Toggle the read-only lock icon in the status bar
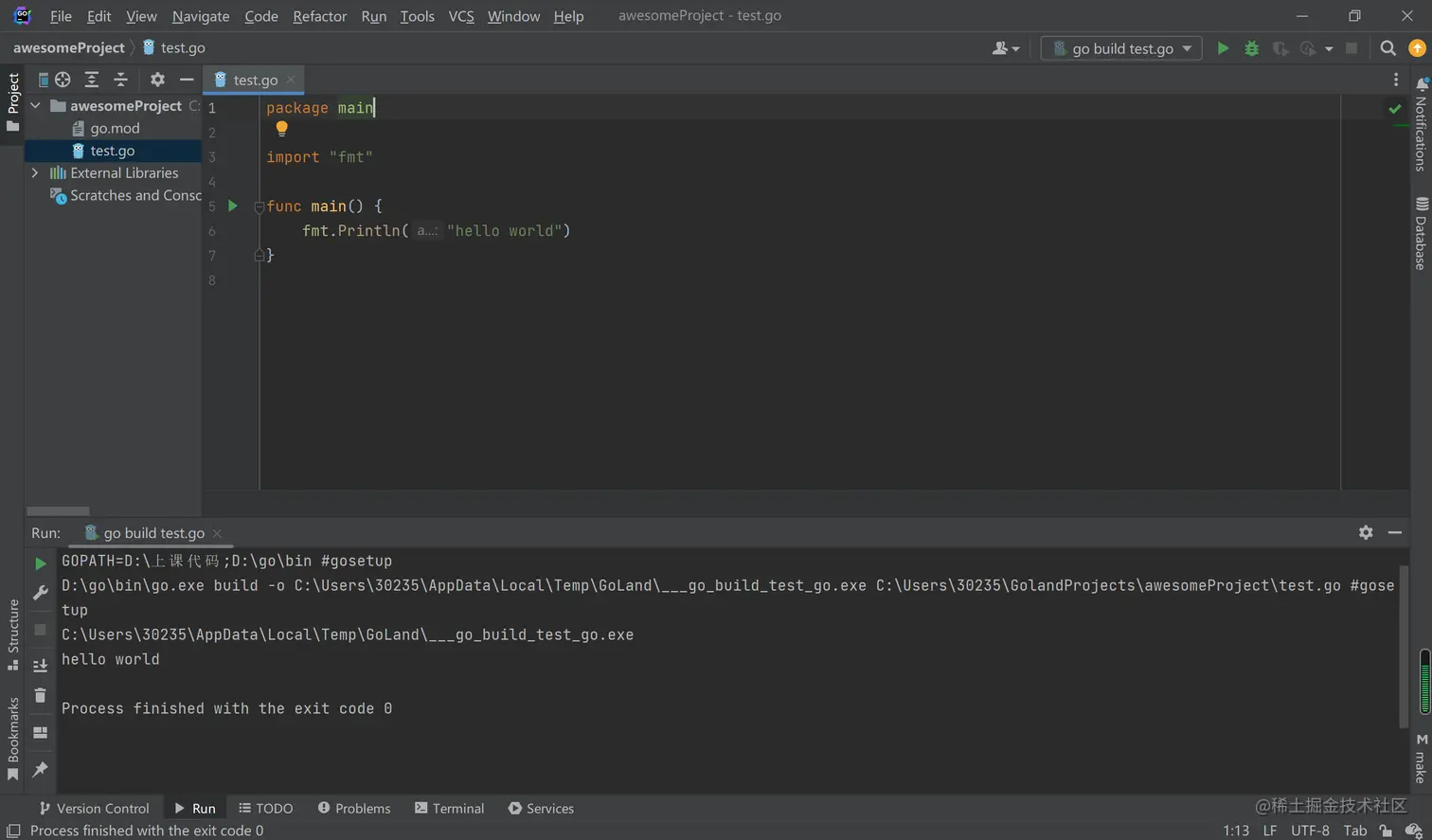This screenshot has height=840, width=1432. 1386,831
